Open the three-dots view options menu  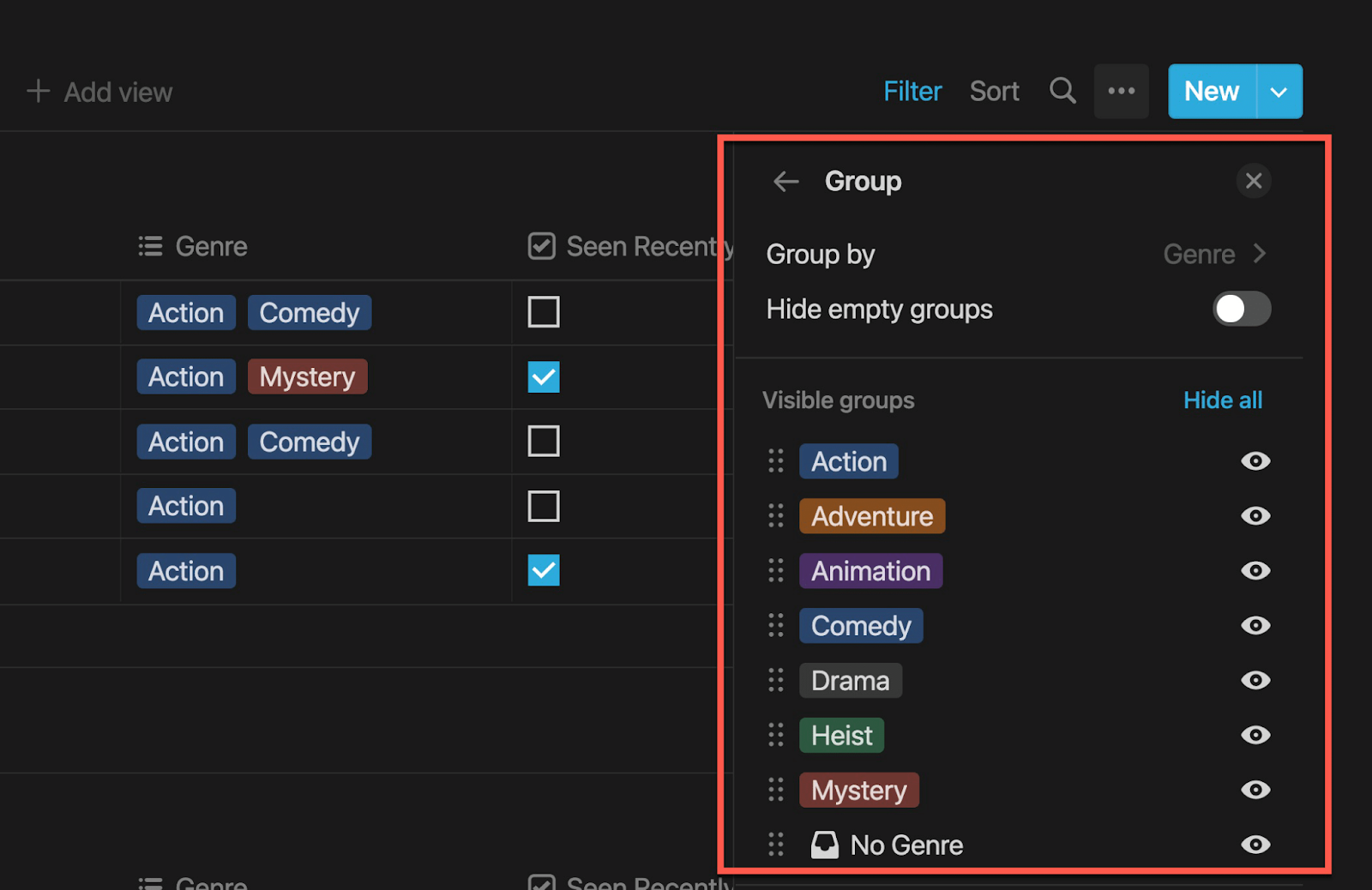click(x=1121, y=91)
